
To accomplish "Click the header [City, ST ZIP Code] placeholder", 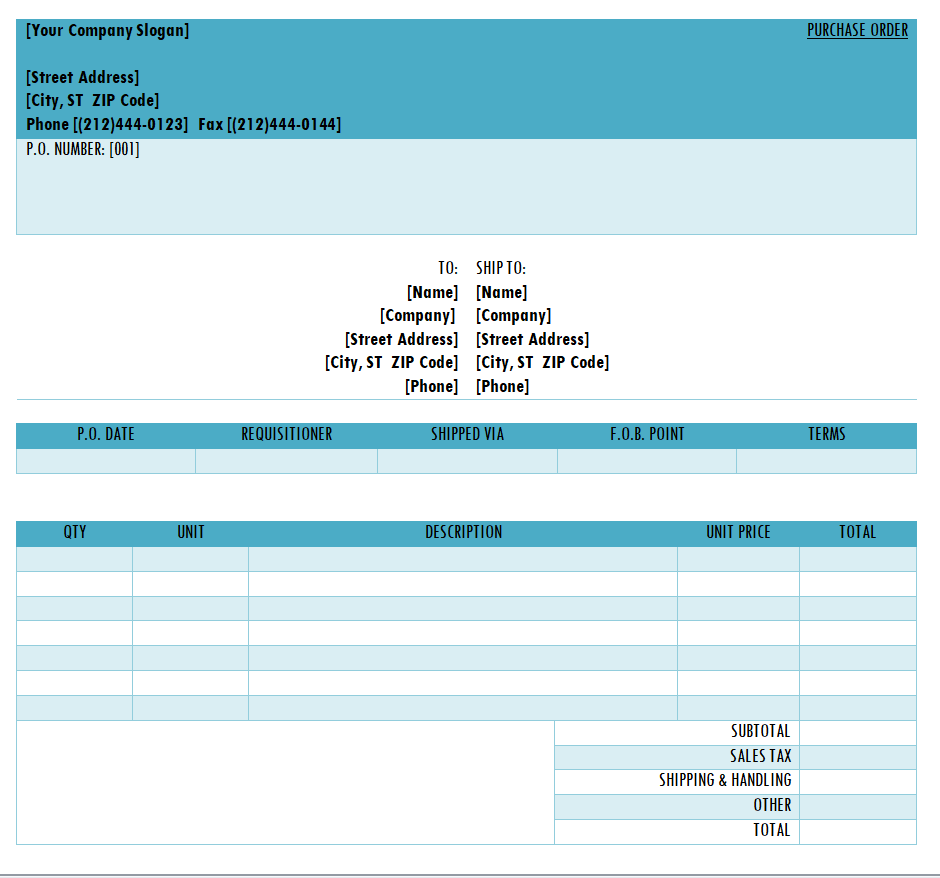I will click(92, 100).
